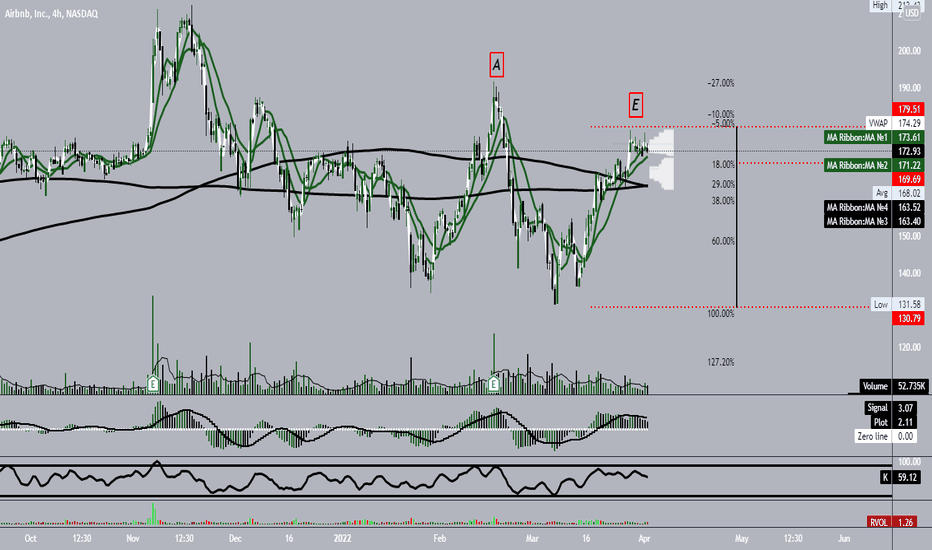Screen dimensions: 932x550
Task: Click the Apr label on time axis
Action: 644,539
